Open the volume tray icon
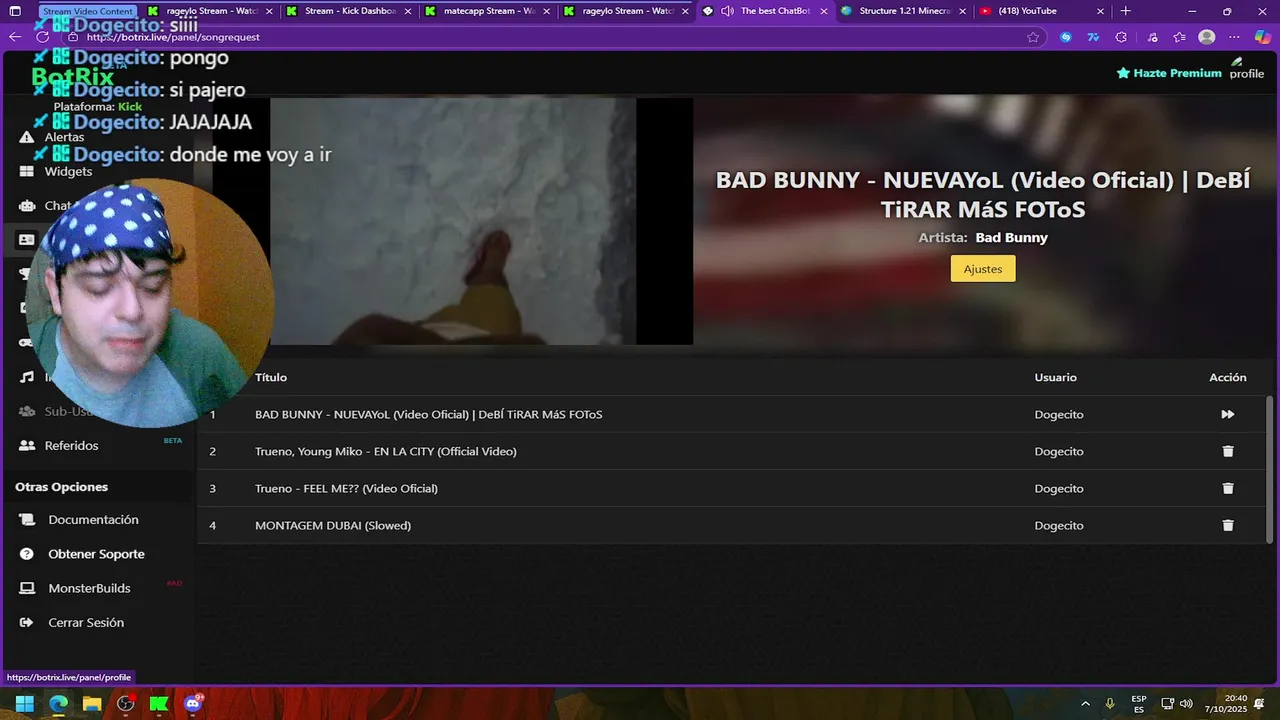 pos(1187,704)
